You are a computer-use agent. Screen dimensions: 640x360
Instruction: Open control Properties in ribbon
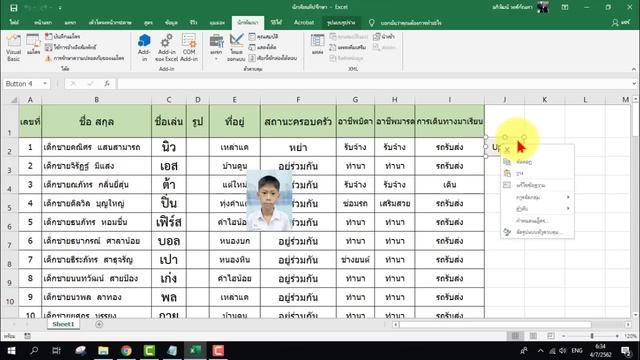263,37
